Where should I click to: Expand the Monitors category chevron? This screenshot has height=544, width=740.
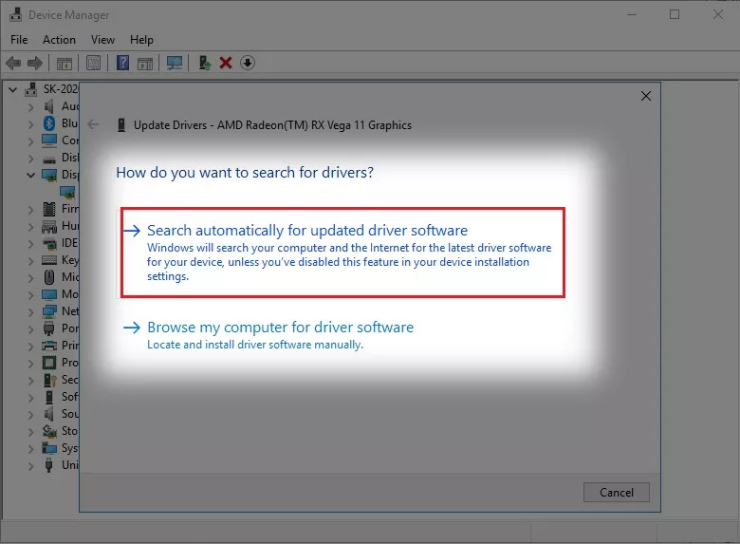(x=31, y=295)
